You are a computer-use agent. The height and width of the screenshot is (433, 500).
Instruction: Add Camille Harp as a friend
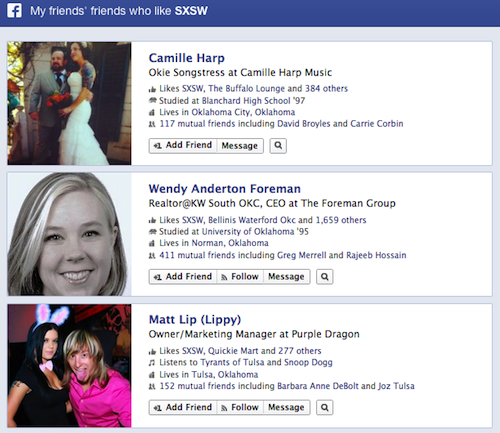pyautogui.click(x=183, y=146)
